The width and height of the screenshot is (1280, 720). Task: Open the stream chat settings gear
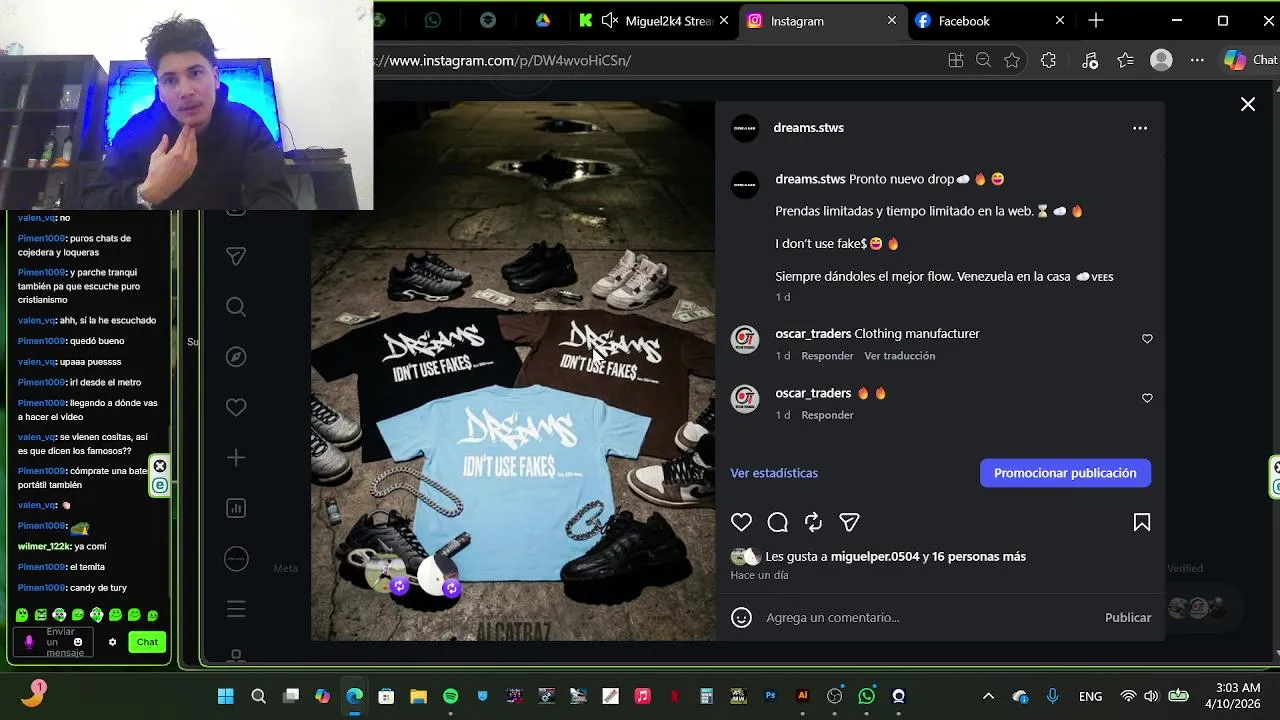point(113,642)
